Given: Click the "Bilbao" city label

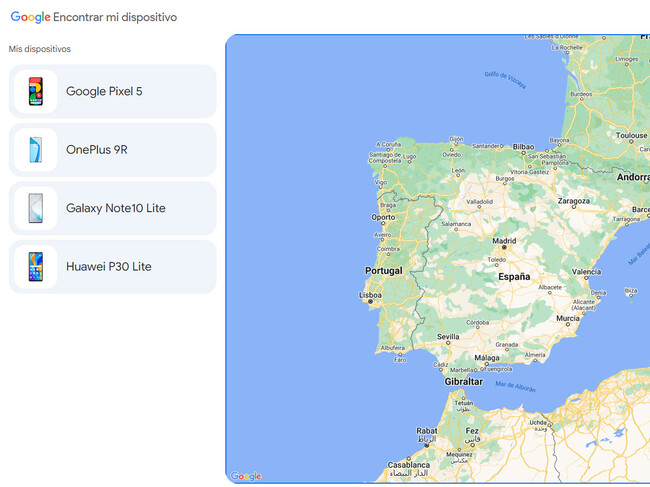Looking at the screenshot, I should pos(523,147).
